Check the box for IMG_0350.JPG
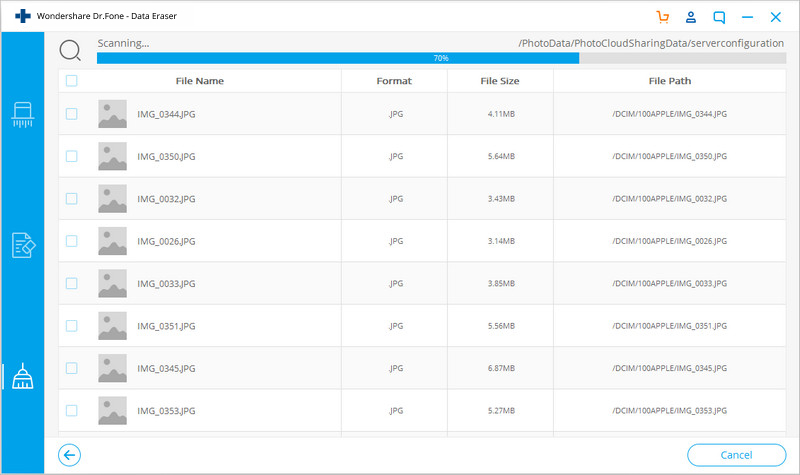800x475 pixels. [x=71, y=156]
